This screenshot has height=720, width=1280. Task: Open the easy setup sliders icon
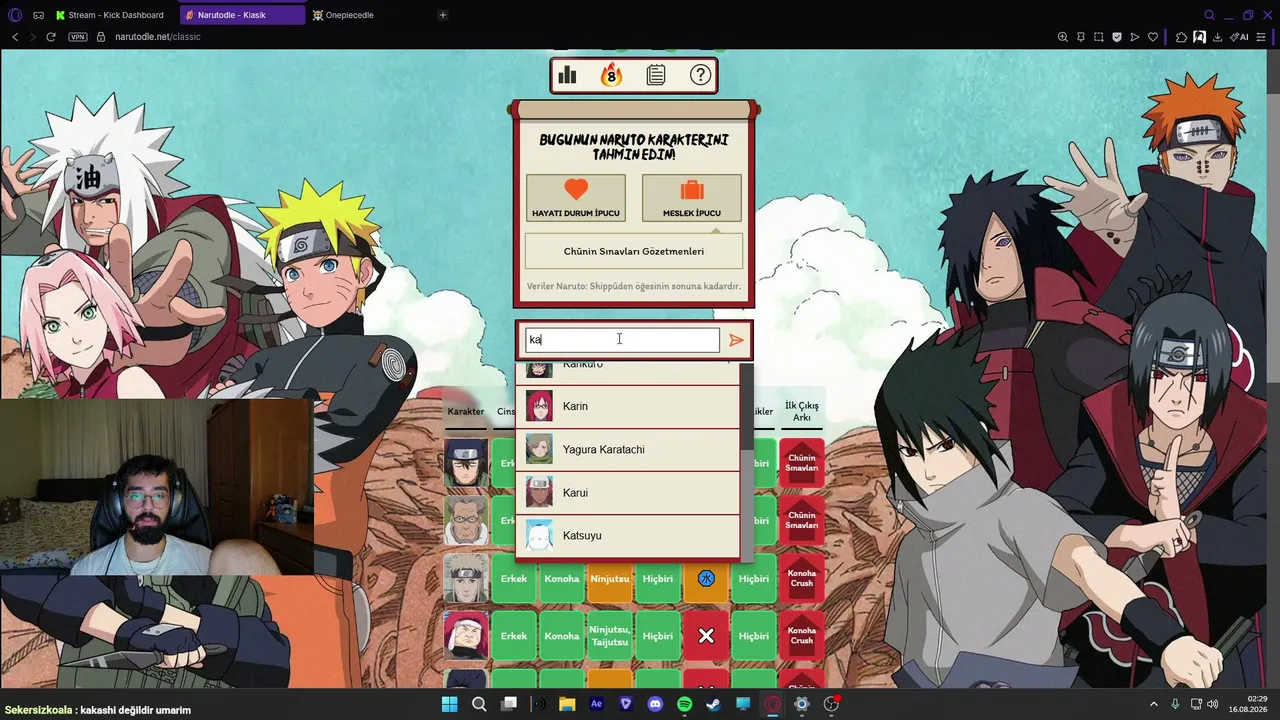coord(1263,37)
